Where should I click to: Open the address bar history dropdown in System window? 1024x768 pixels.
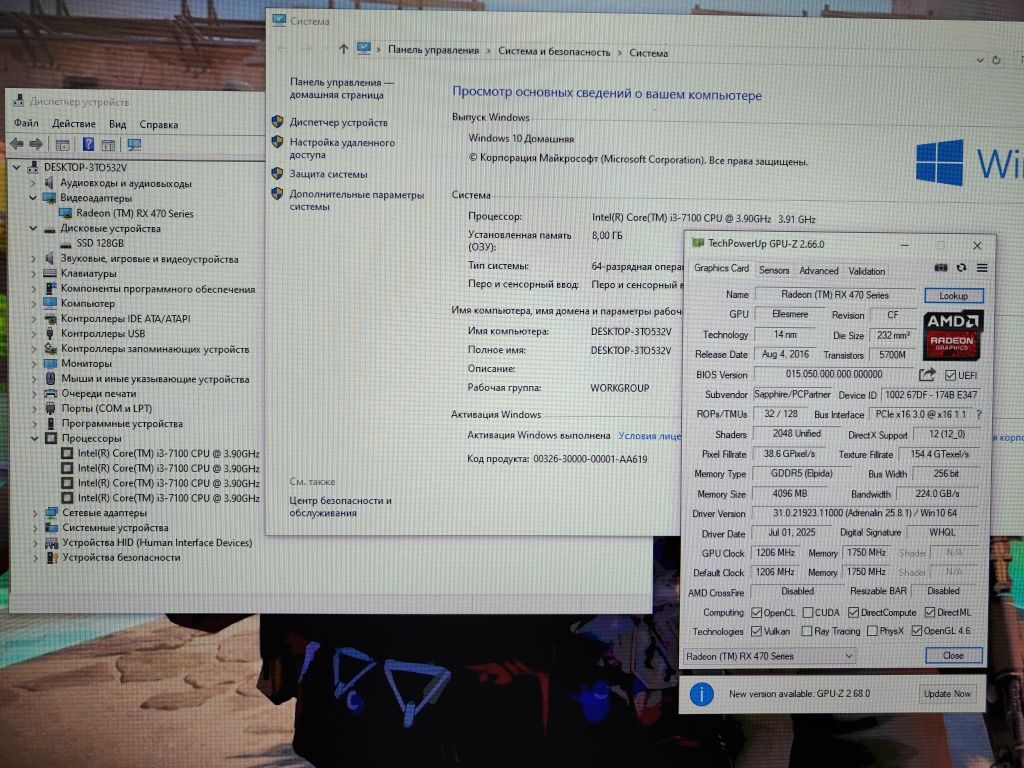pos(980,60)
